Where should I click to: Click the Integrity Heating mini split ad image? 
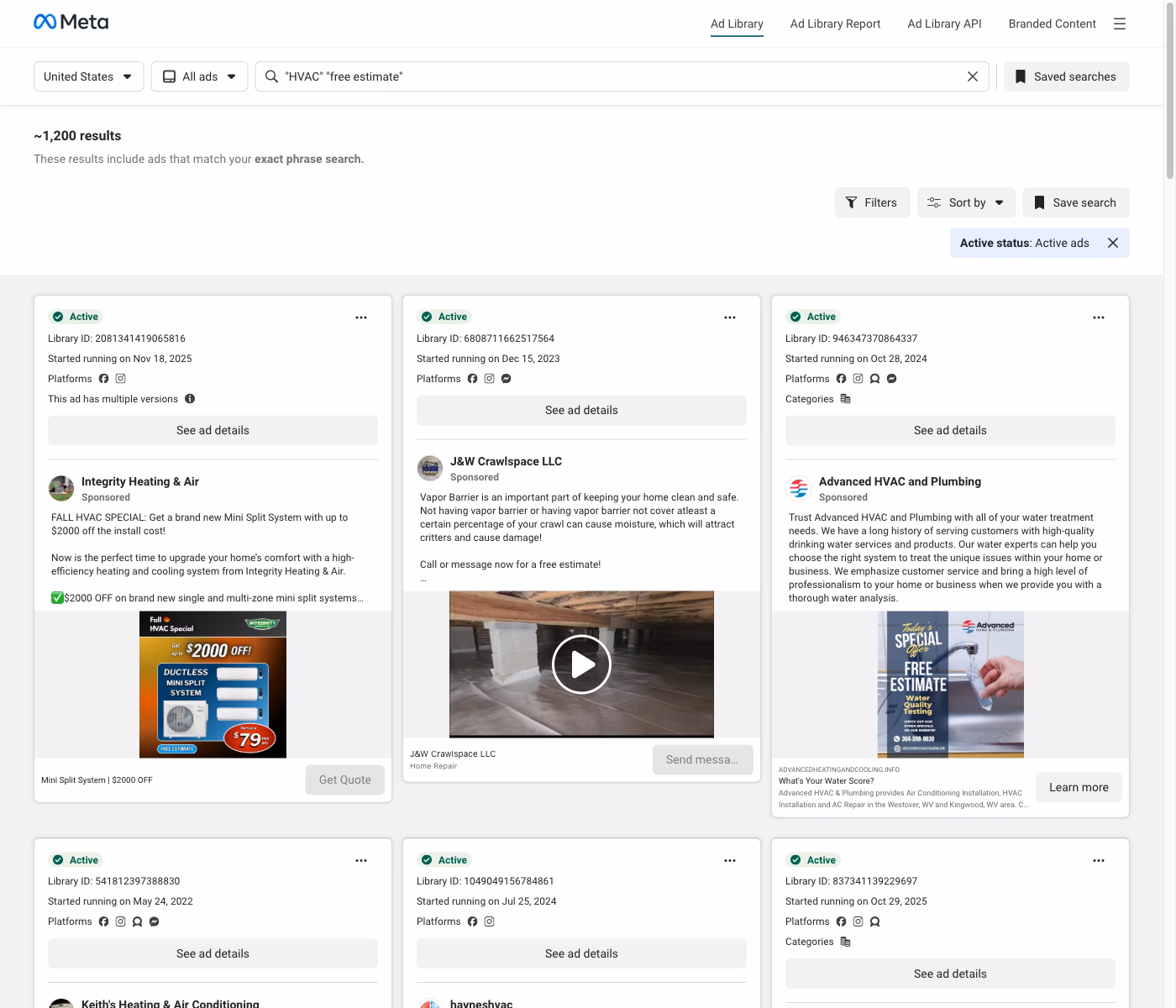click(x=213, y=685)
